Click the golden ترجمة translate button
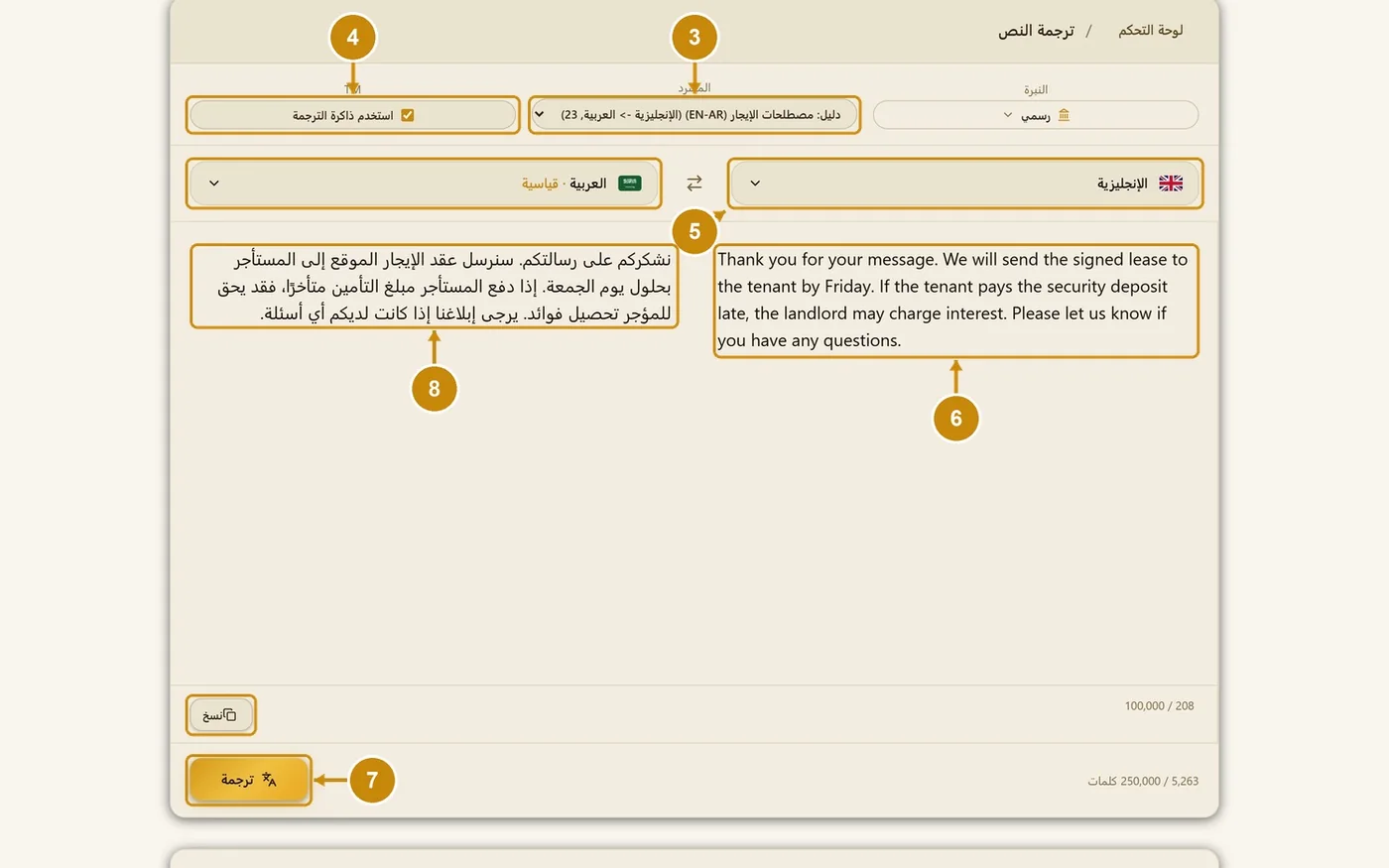 (x=249, y=780)
